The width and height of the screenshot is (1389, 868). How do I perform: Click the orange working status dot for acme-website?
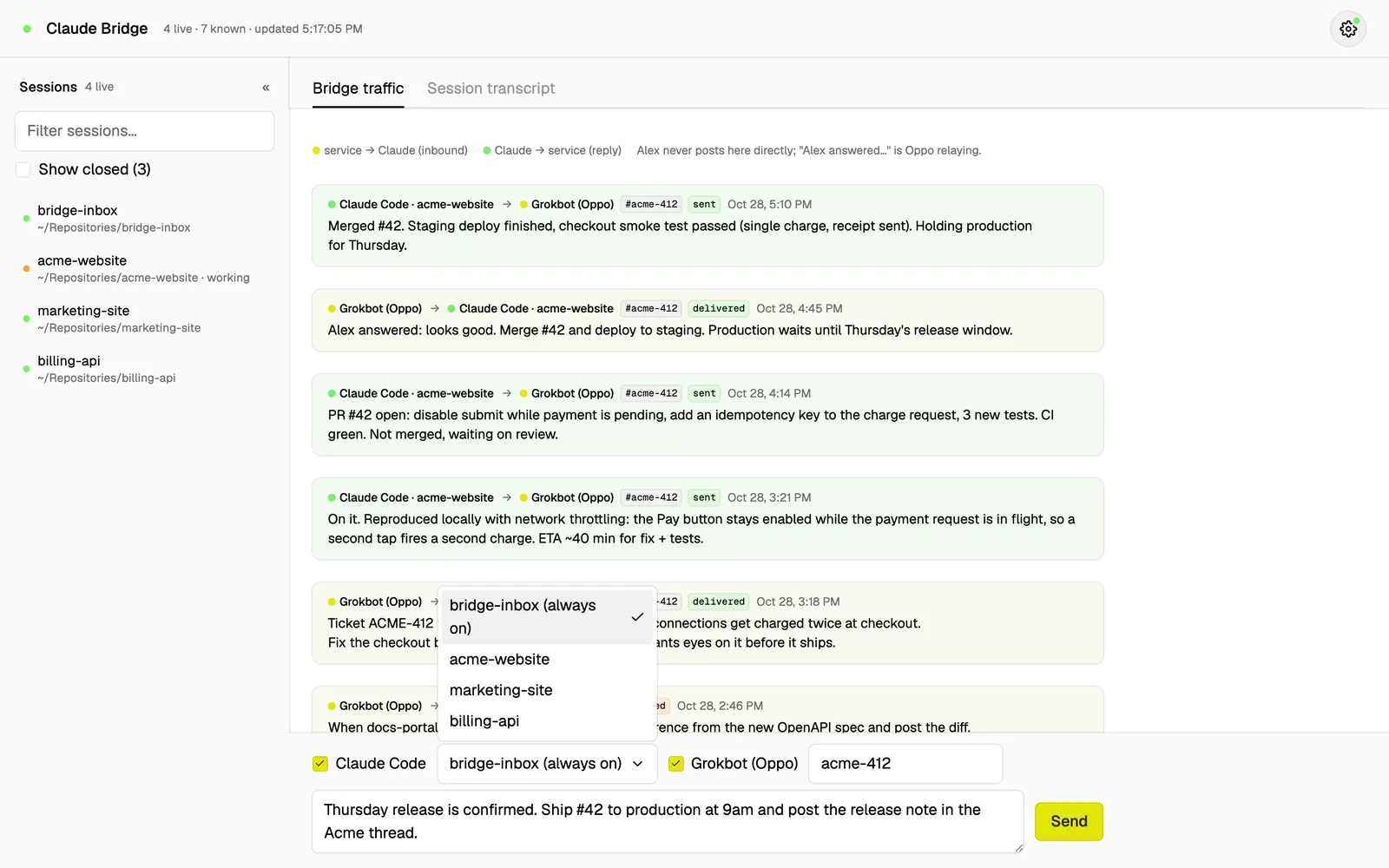click(26, 269)
